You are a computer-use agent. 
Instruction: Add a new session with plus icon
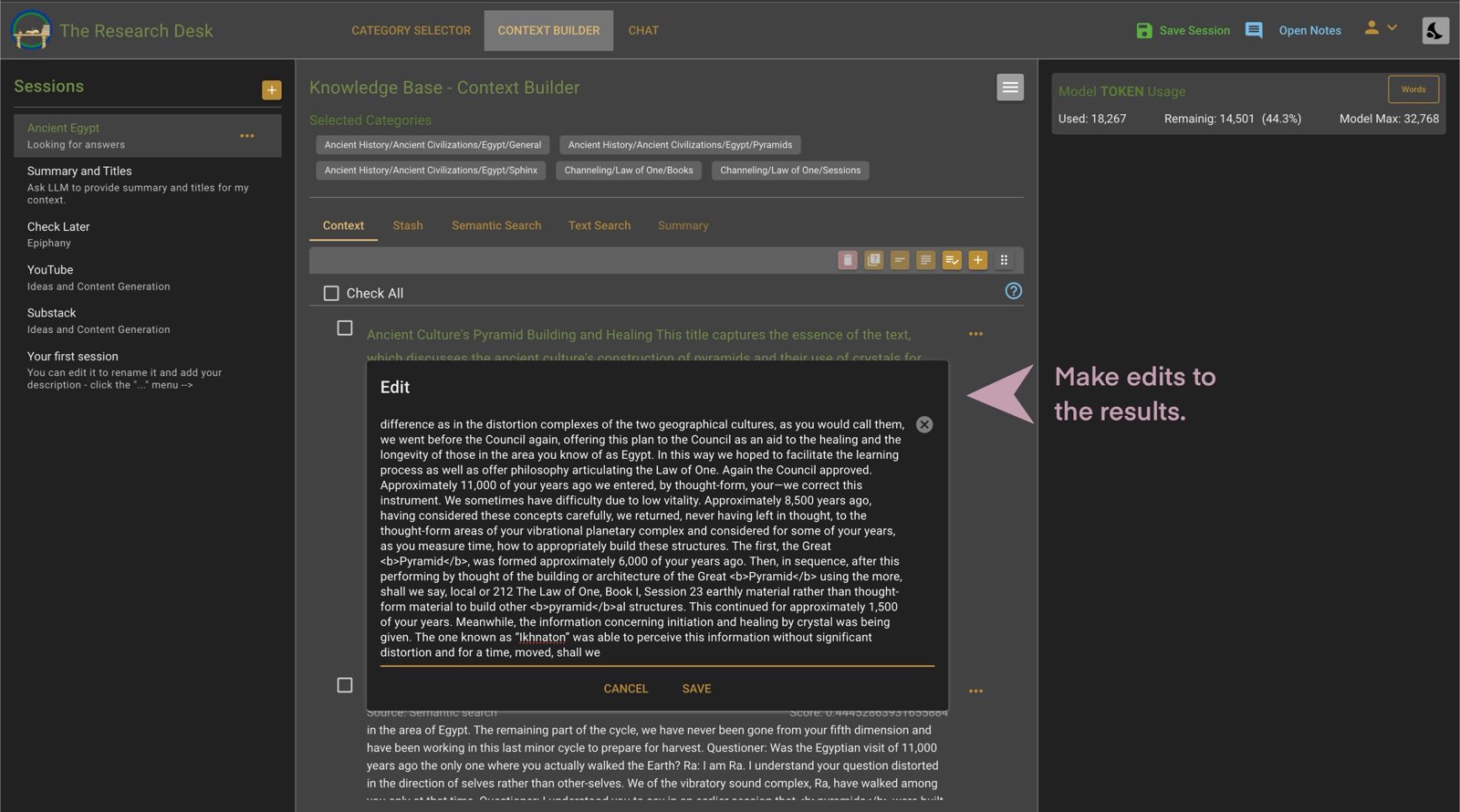point(272,90)
